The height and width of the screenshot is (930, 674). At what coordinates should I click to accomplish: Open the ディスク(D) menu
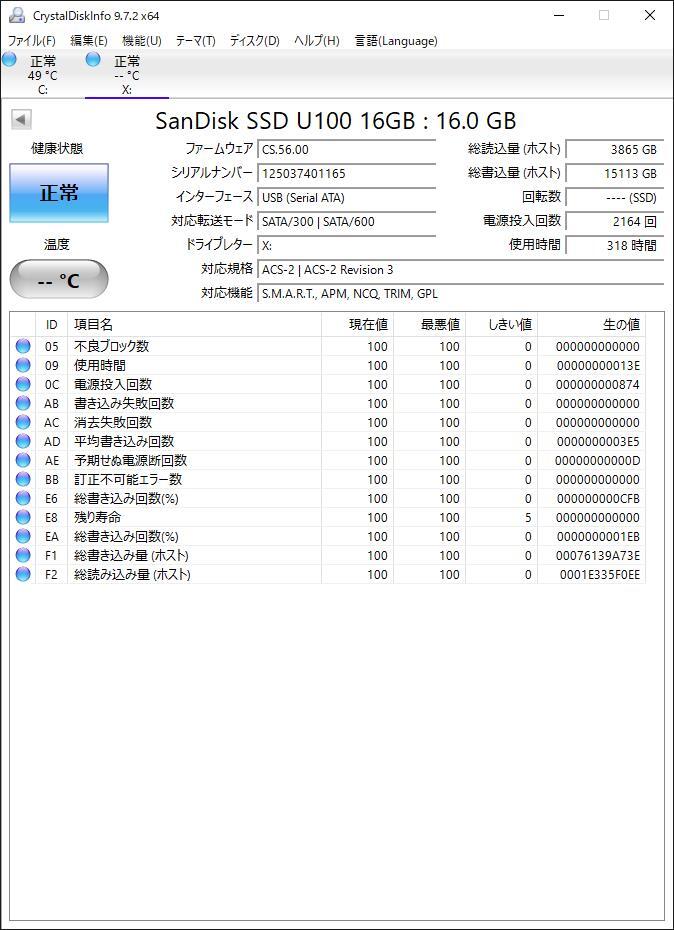[255, 40]
